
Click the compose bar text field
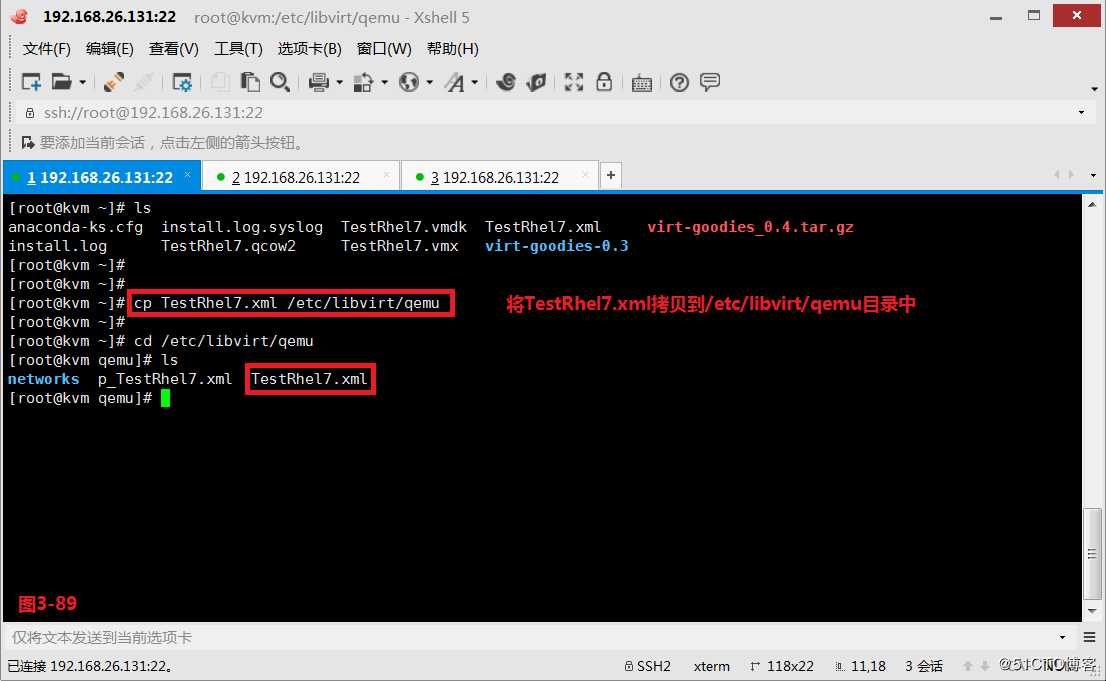[x=529, y=638]
